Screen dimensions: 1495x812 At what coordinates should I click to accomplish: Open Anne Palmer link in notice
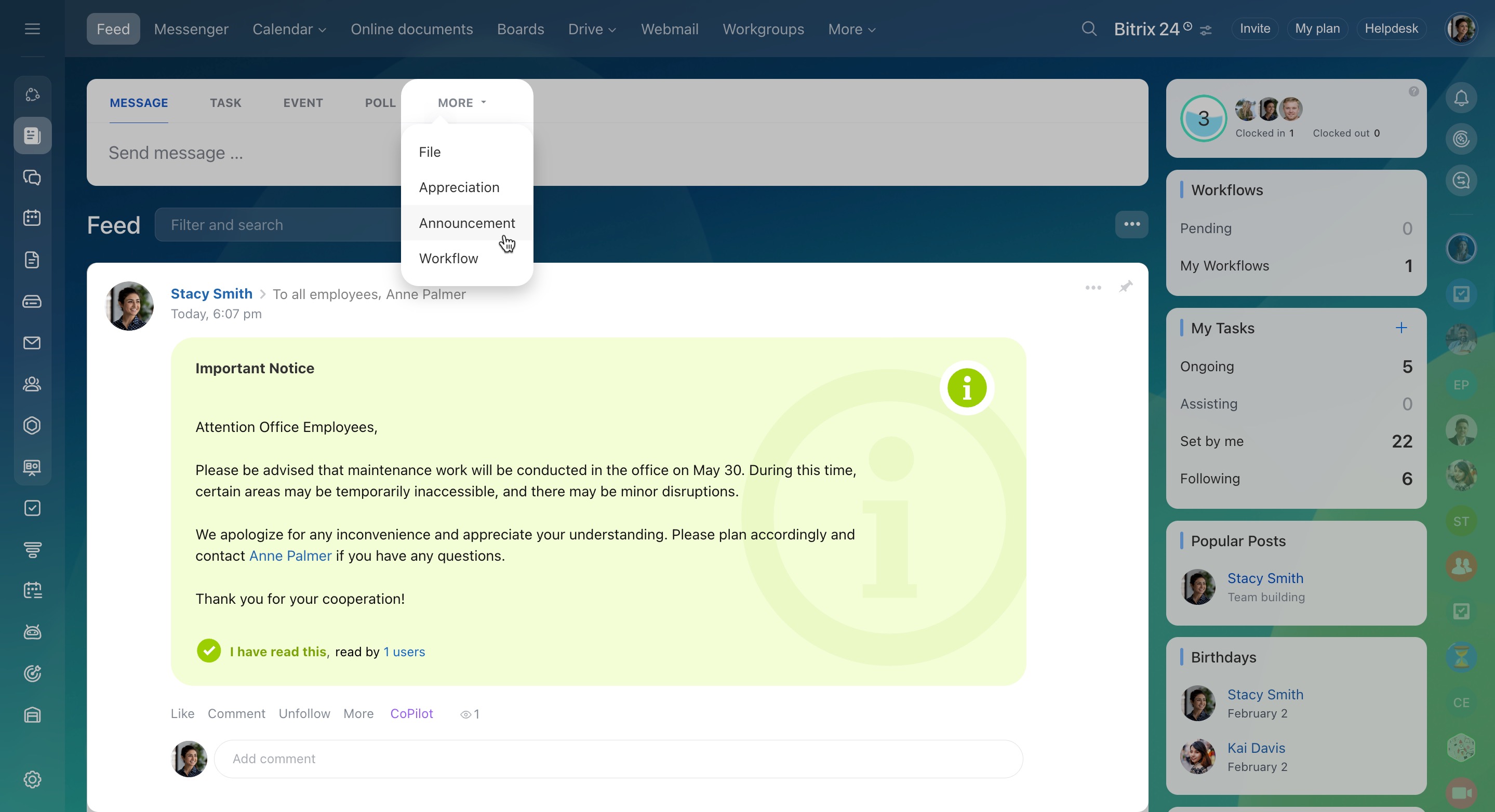tap(290, 556)
